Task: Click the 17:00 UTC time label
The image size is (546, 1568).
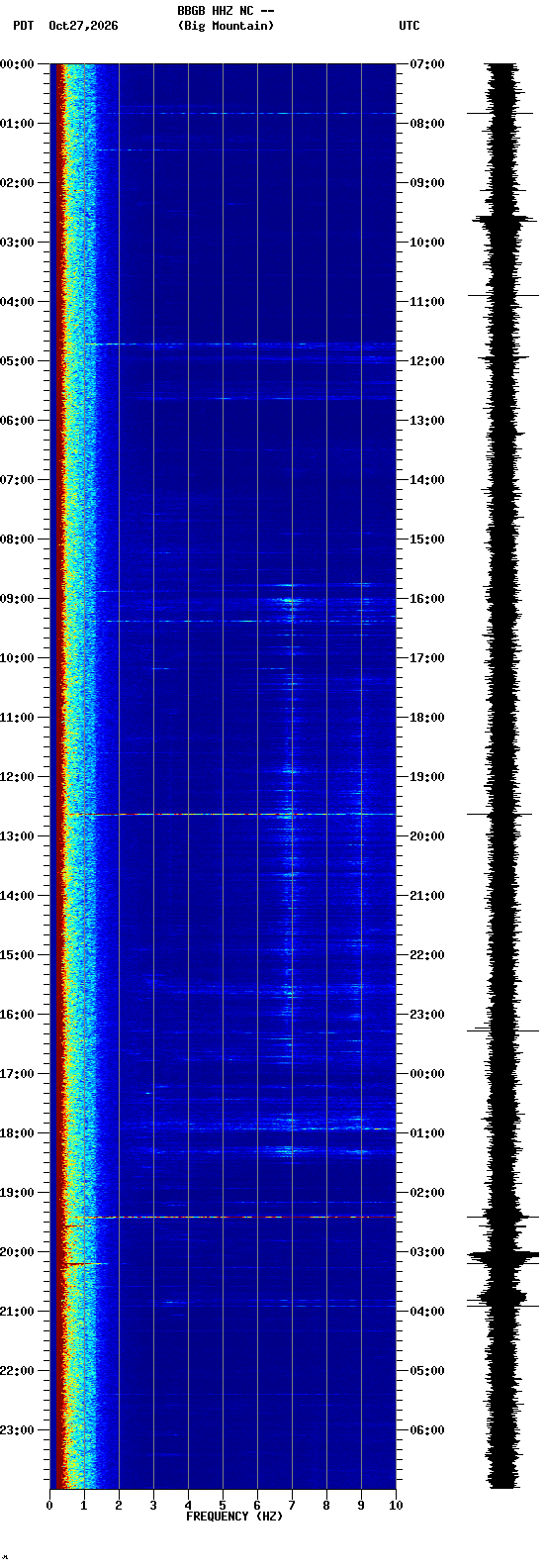Action: click(x=427, y=658)
